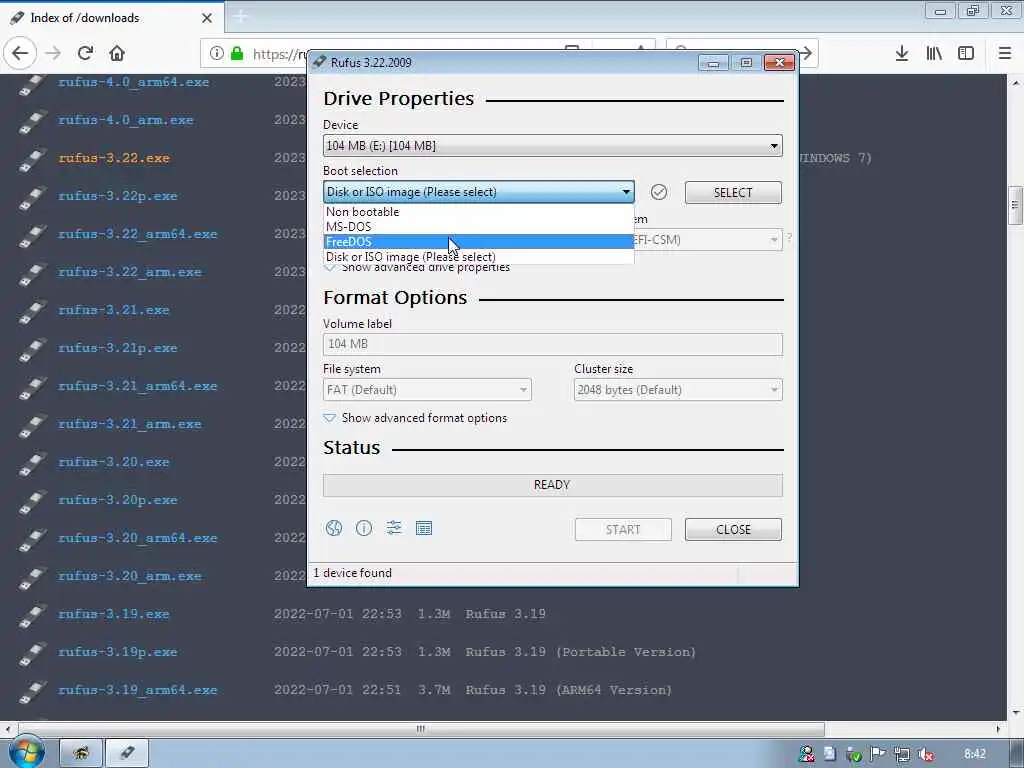Click the file icon beside rufus-4.0_arm.exe
The image size is (1024, 768).
(x=33, y=121)
